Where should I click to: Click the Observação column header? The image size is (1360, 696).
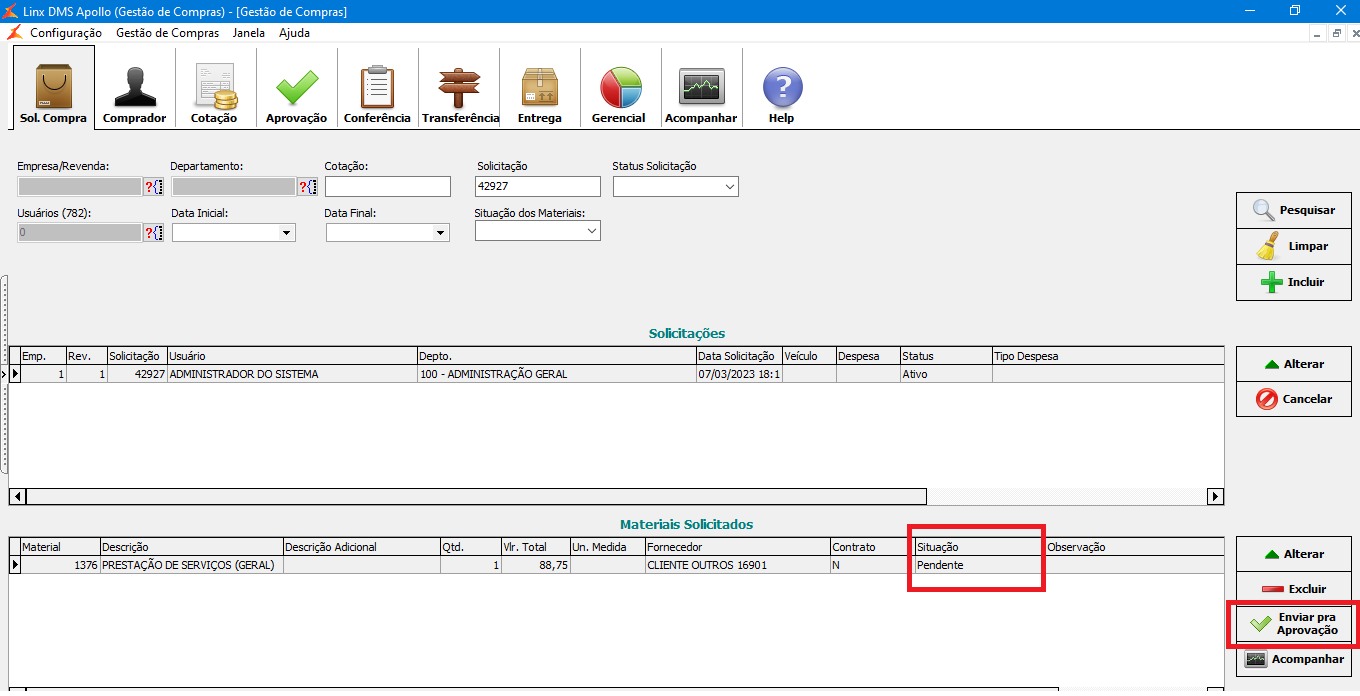(1134, 547)
